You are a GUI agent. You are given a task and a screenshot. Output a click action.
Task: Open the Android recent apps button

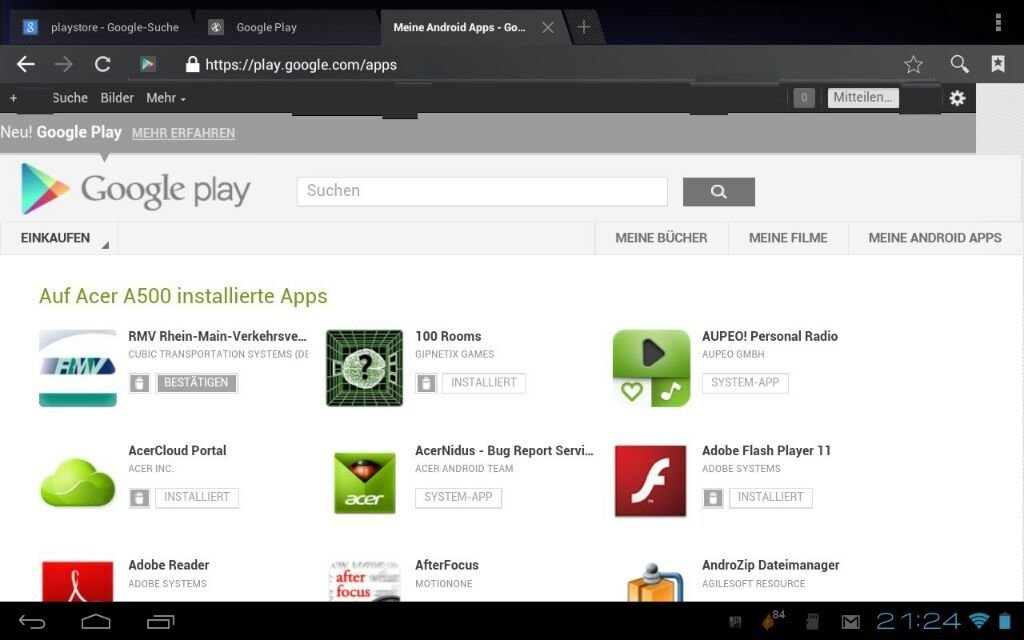(161, 622)
